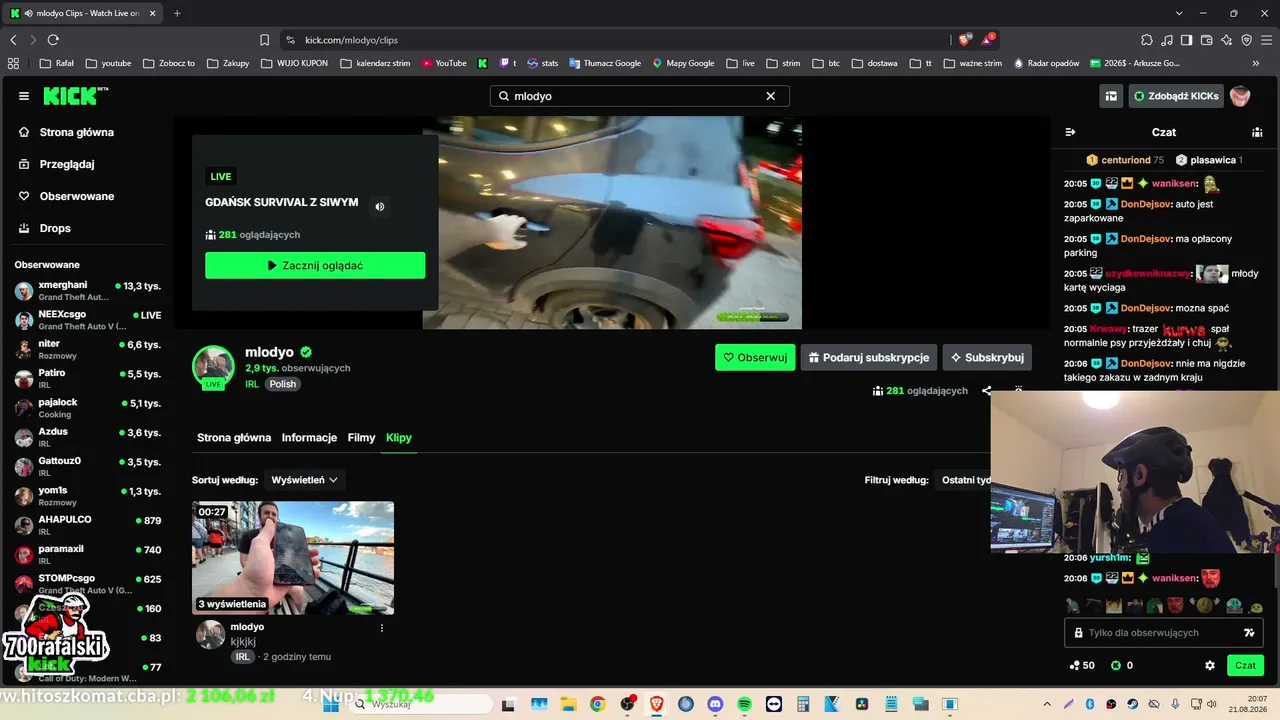Expand the Filtruj według dropdown

tap(962, 480)
